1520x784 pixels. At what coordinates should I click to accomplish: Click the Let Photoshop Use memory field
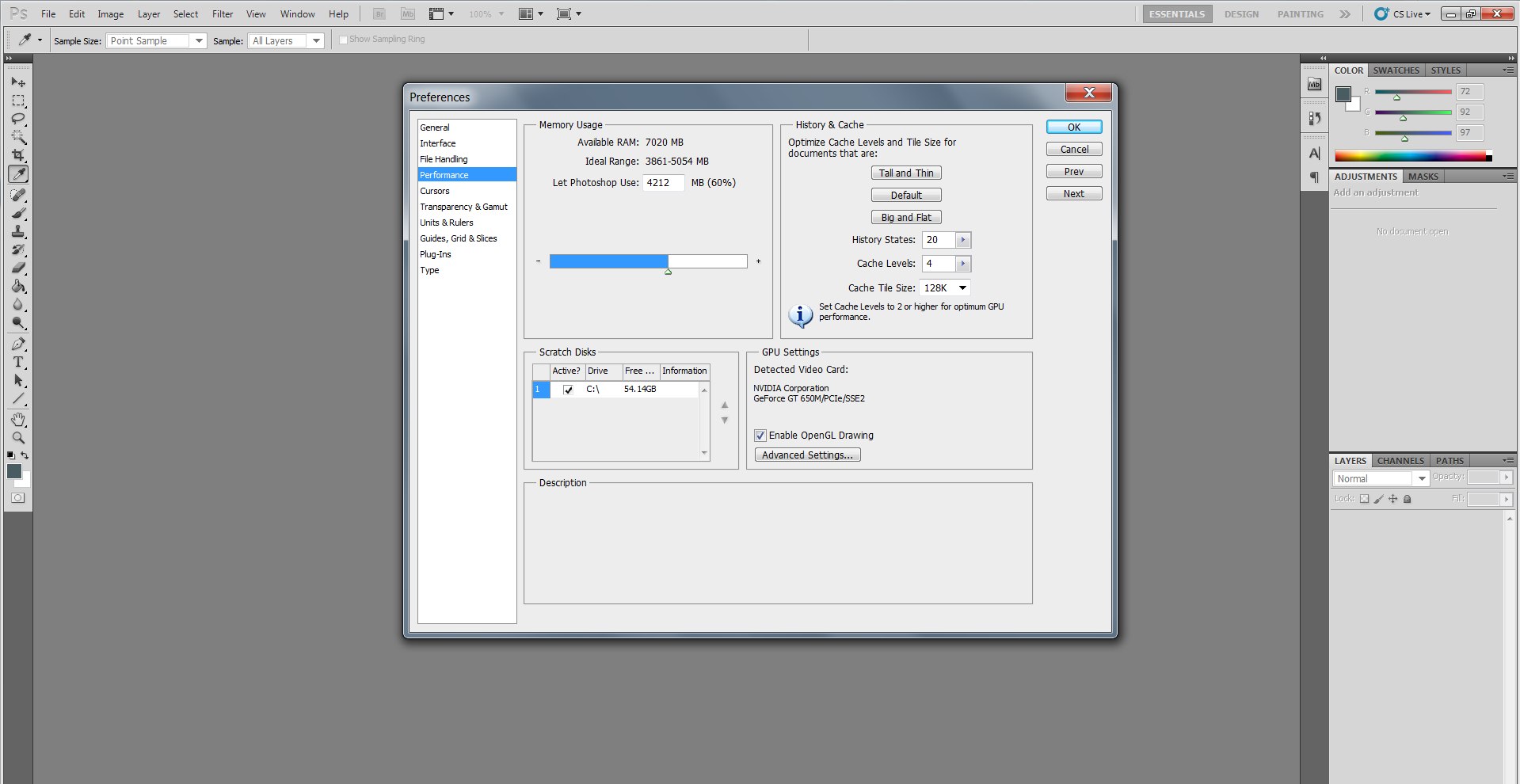coord(663,183)
